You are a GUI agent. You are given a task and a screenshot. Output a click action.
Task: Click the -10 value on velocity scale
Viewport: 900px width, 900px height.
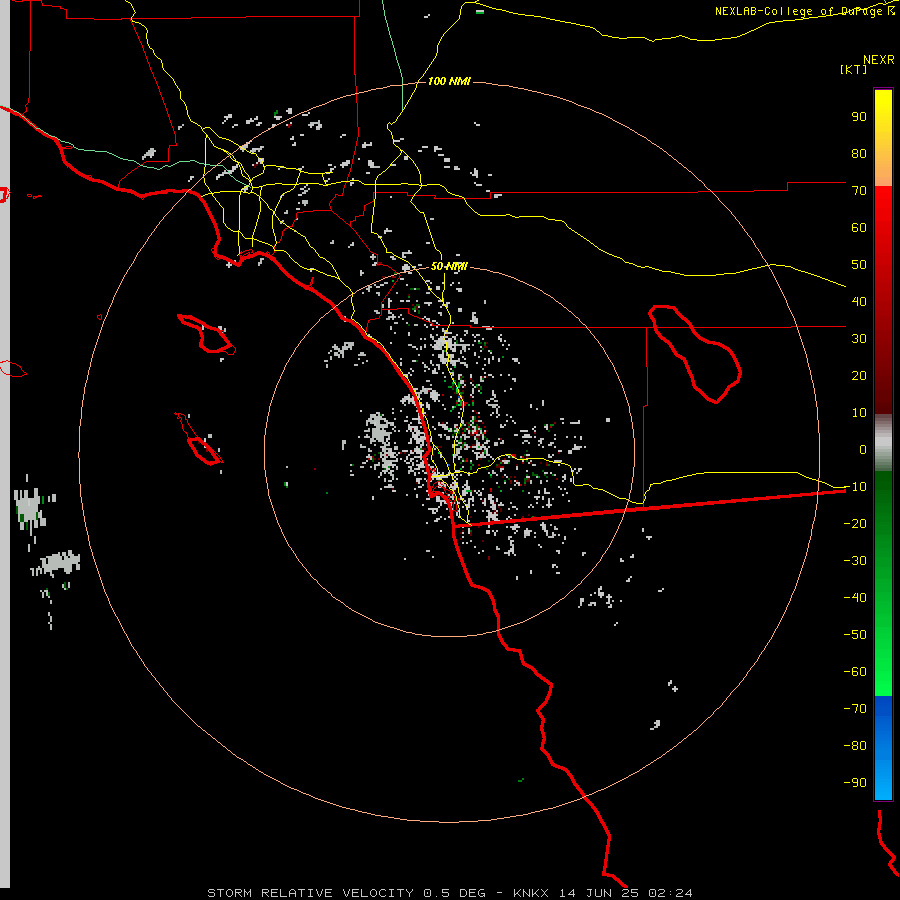pos(855,487)
